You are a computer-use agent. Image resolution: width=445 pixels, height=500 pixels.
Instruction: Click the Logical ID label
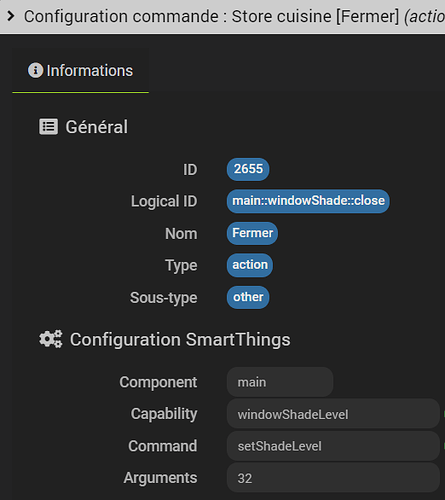pyautogui.click(x=164, y=201)
